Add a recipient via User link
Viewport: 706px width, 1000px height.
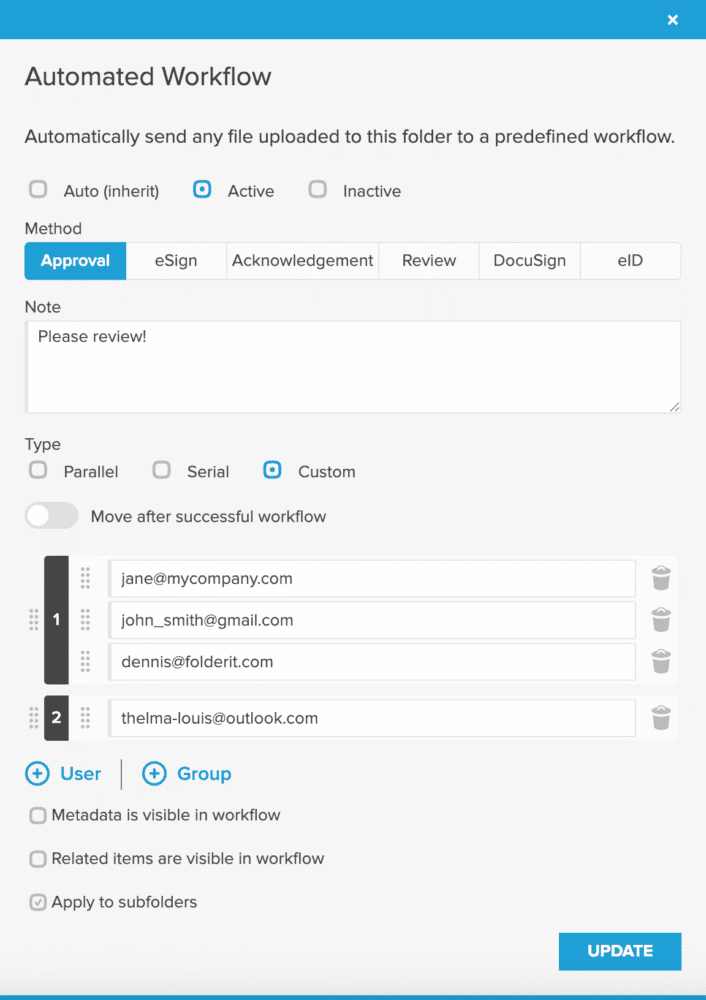pyautogui.click(x=80, y=774)
